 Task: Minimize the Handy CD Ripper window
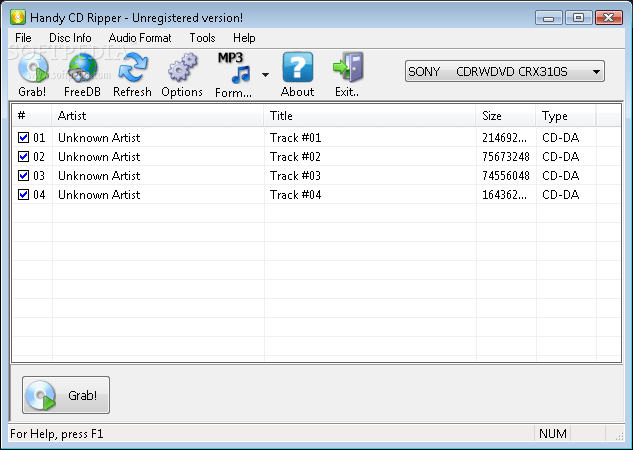pos(549,18)
